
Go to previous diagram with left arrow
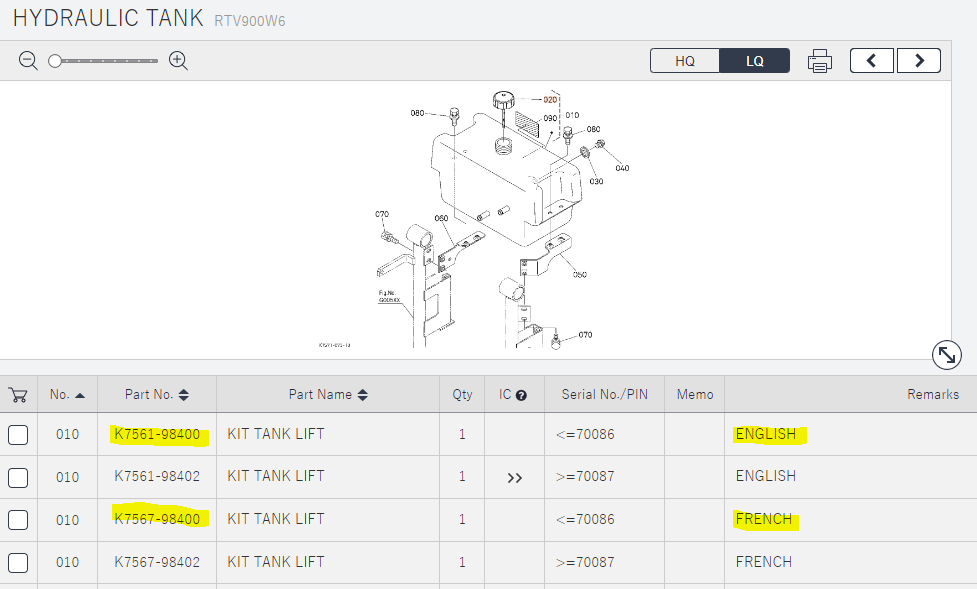coord(872,61)
